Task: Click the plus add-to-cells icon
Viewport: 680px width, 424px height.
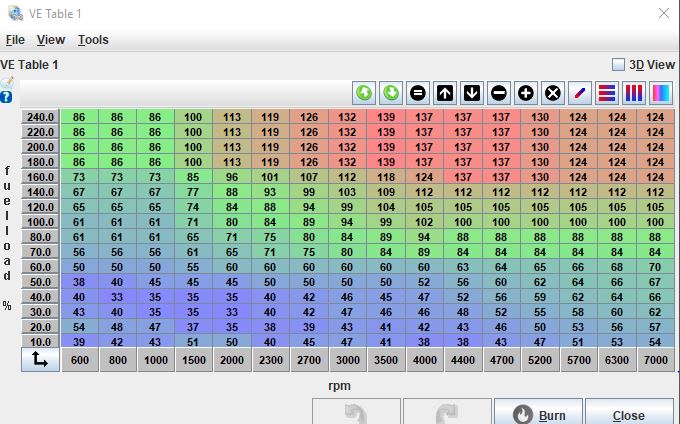Action: (x=526, y=93)
